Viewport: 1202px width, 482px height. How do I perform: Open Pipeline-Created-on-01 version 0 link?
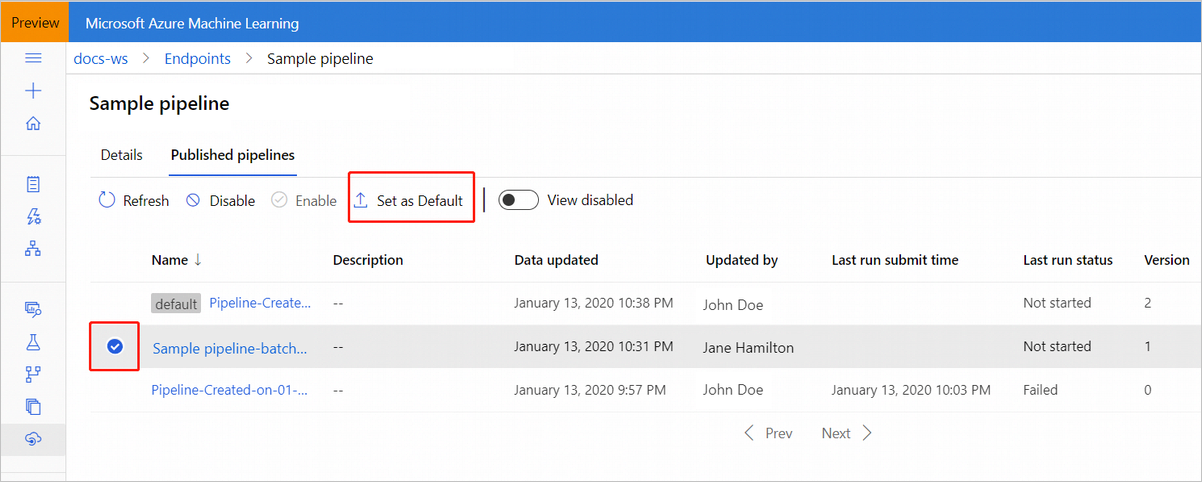[x=229, y=390]
